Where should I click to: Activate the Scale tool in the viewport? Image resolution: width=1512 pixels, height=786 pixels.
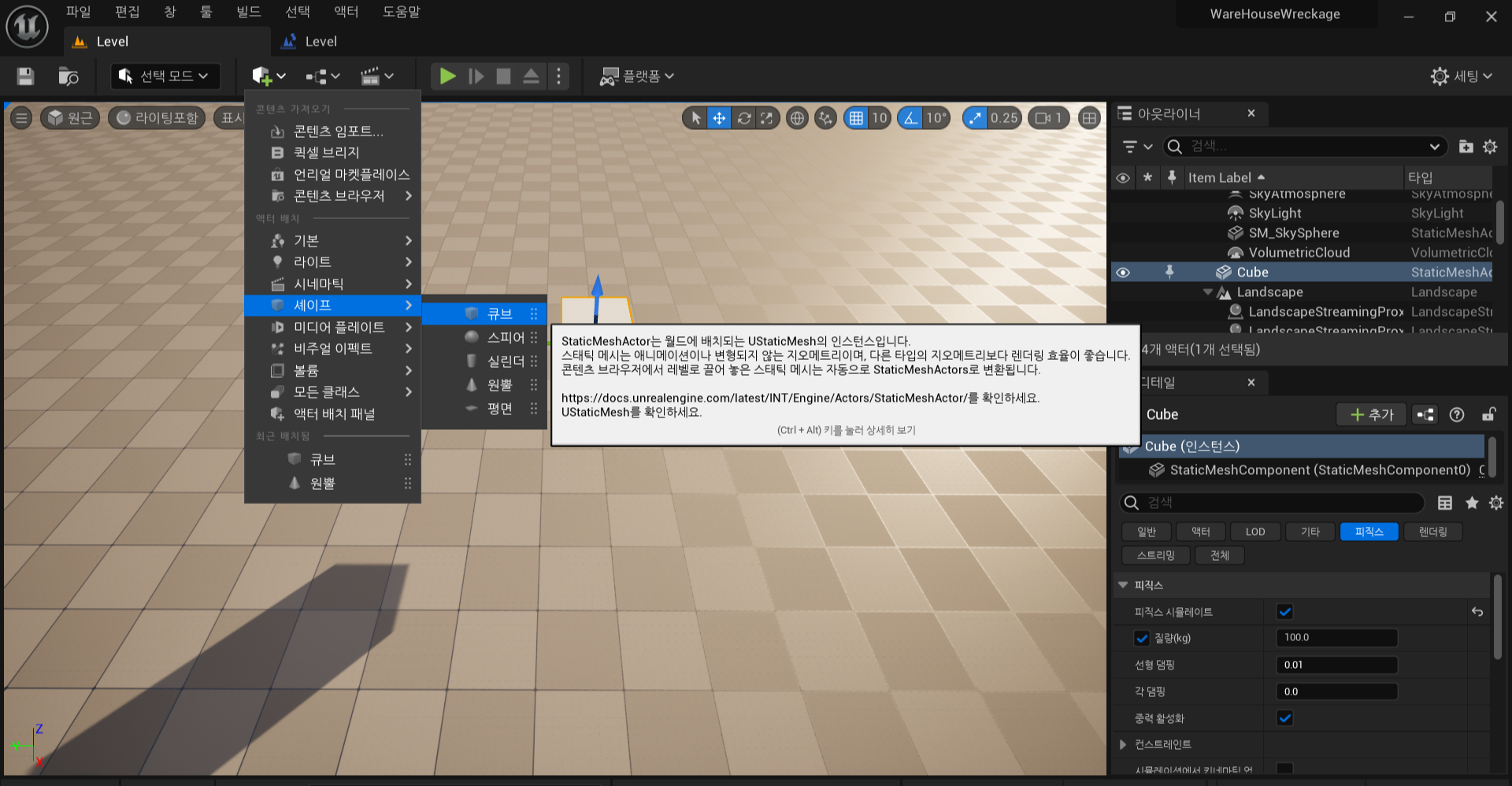[x=766, y=118]
